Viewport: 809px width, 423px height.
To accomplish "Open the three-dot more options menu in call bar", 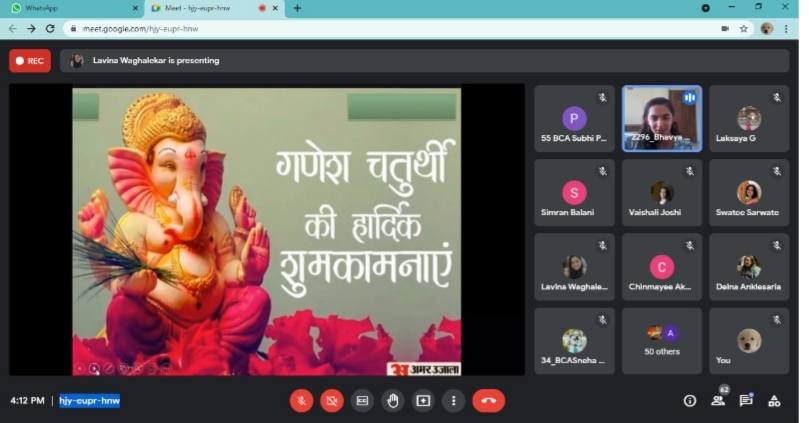I will (x=454, y=401).
